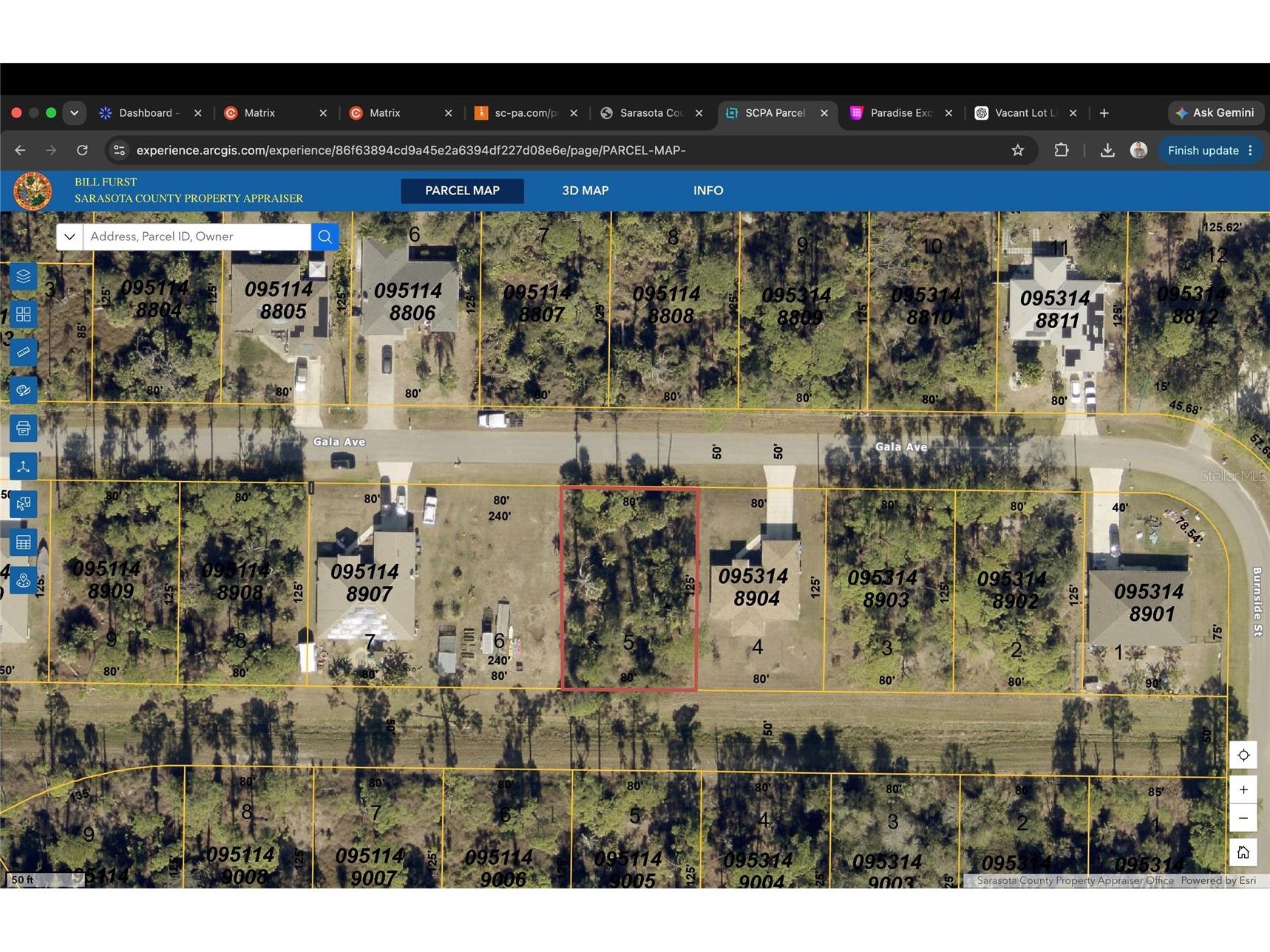Switch to the PARCEL MAP tab

tap(462, 191)
